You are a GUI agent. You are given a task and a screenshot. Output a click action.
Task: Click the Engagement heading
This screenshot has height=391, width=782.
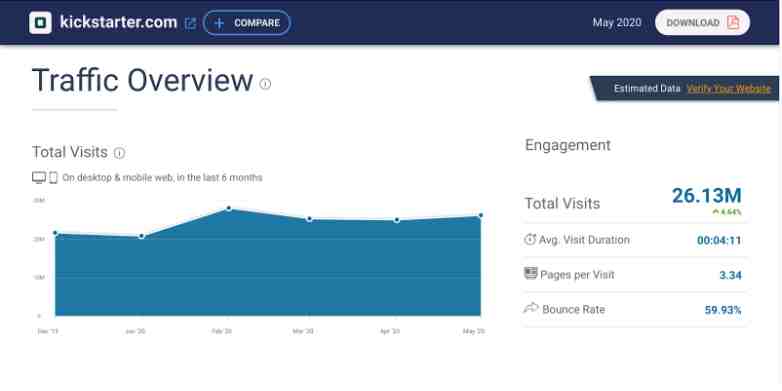(x=568, y=146)
